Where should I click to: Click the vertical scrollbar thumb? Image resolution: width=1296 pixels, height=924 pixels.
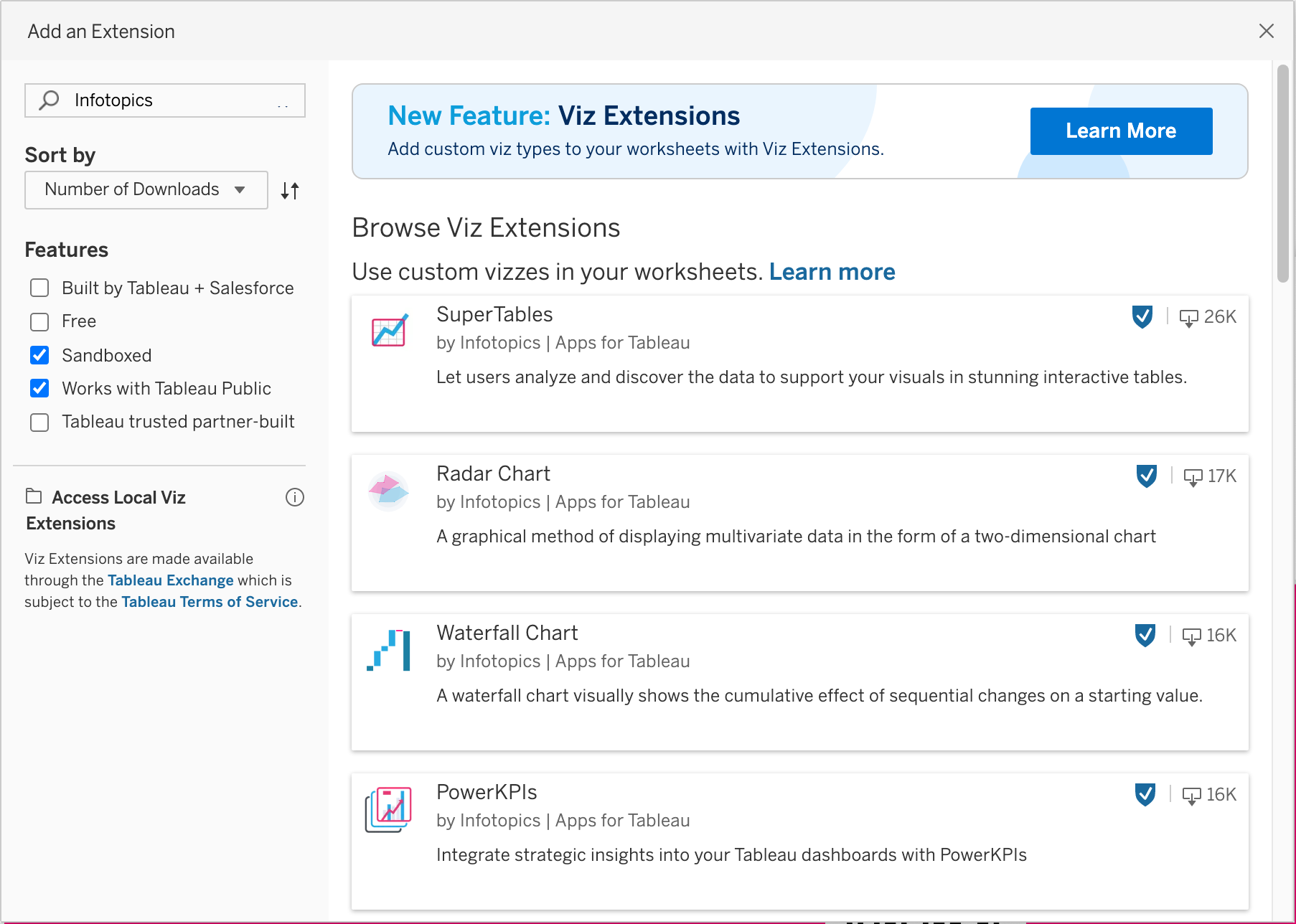[1282, 174]
